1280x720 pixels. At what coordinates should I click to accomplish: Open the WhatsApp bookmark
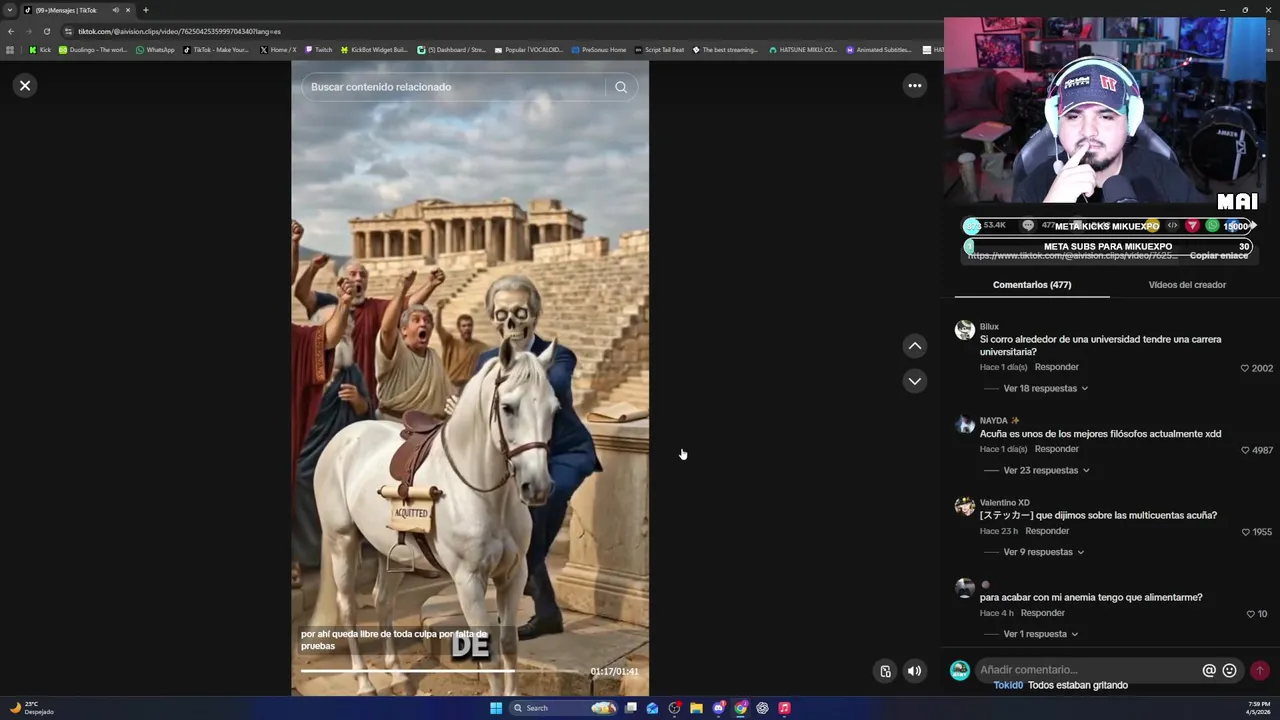pyautogui.click(x=155, y=50)
